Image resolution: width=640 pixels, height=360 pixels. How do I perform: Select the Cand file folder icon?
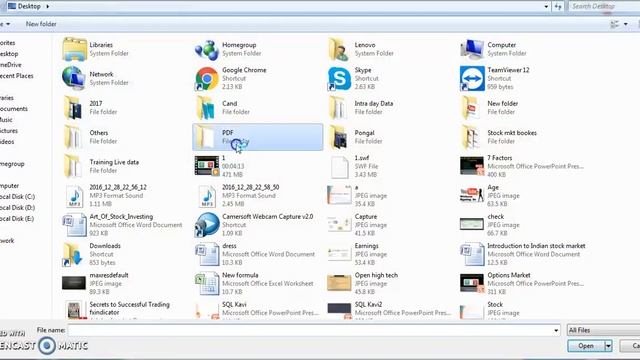[206, 108]
